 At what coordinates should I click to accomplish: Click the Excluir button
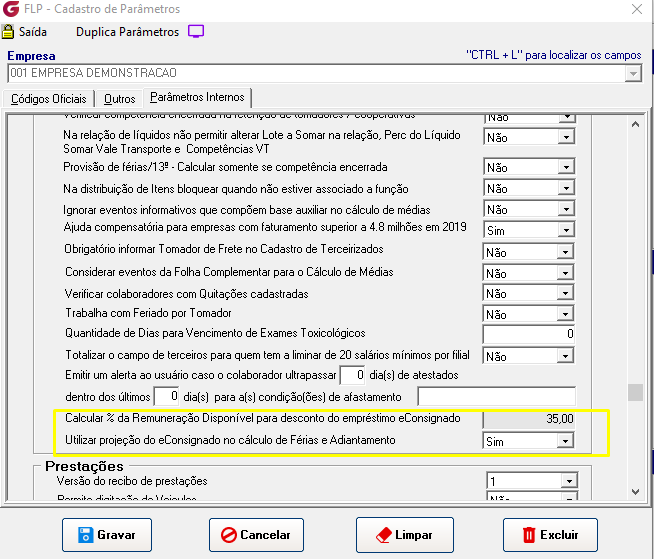coord(550,535)
